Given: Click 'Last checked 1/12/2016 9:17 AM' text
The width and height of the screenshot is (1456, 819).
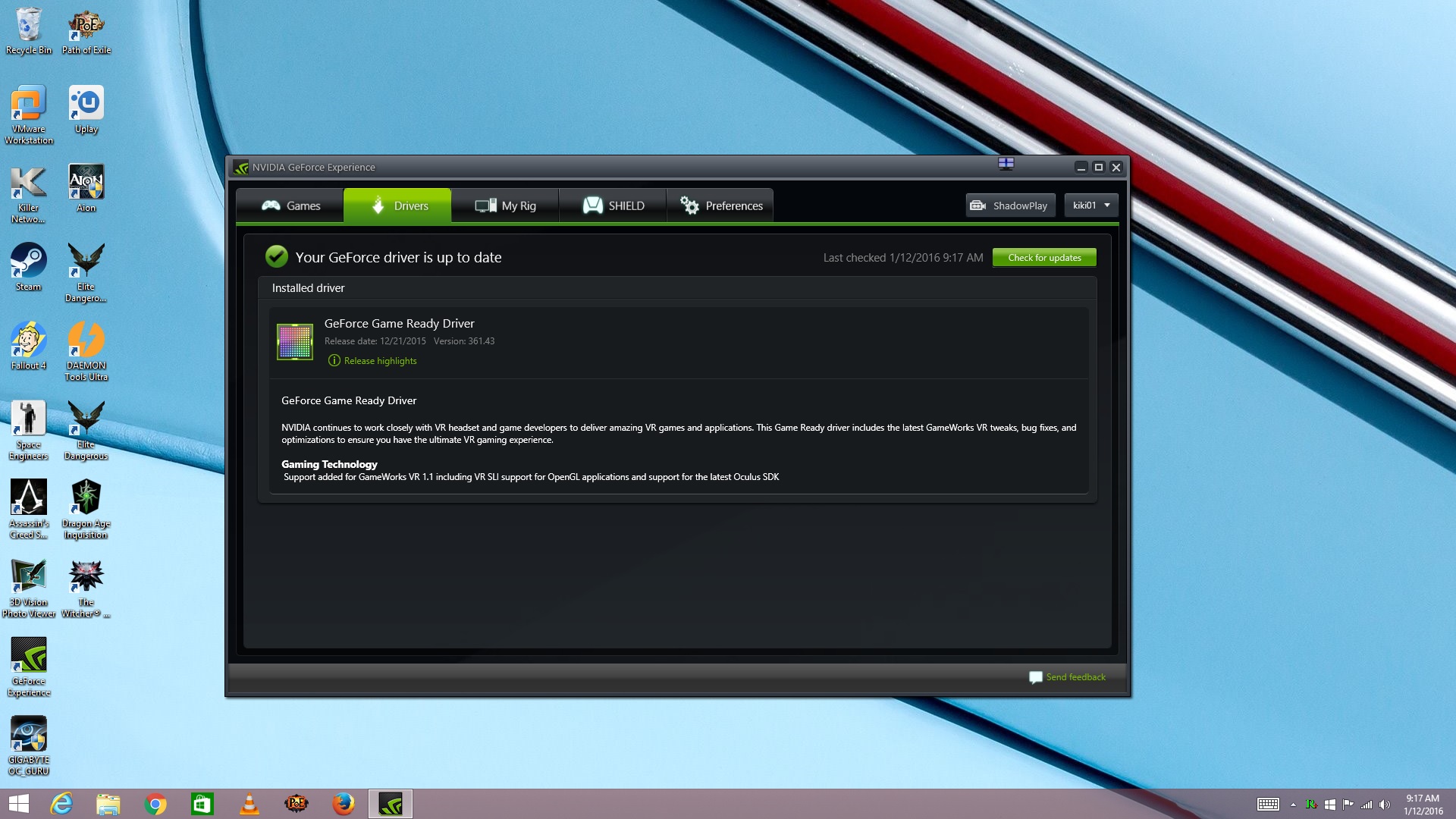Looking at the screenshot, I should [903, 258].
